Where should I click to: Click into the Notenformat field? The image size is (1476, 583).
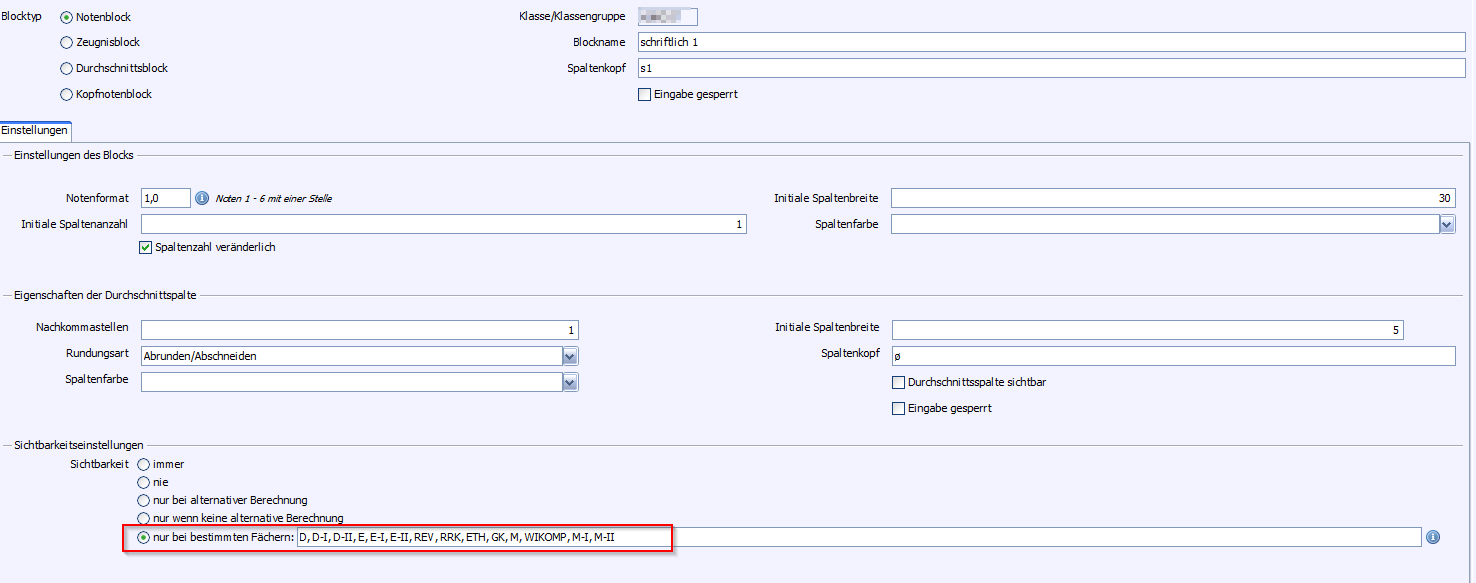[x=165, y=198]
